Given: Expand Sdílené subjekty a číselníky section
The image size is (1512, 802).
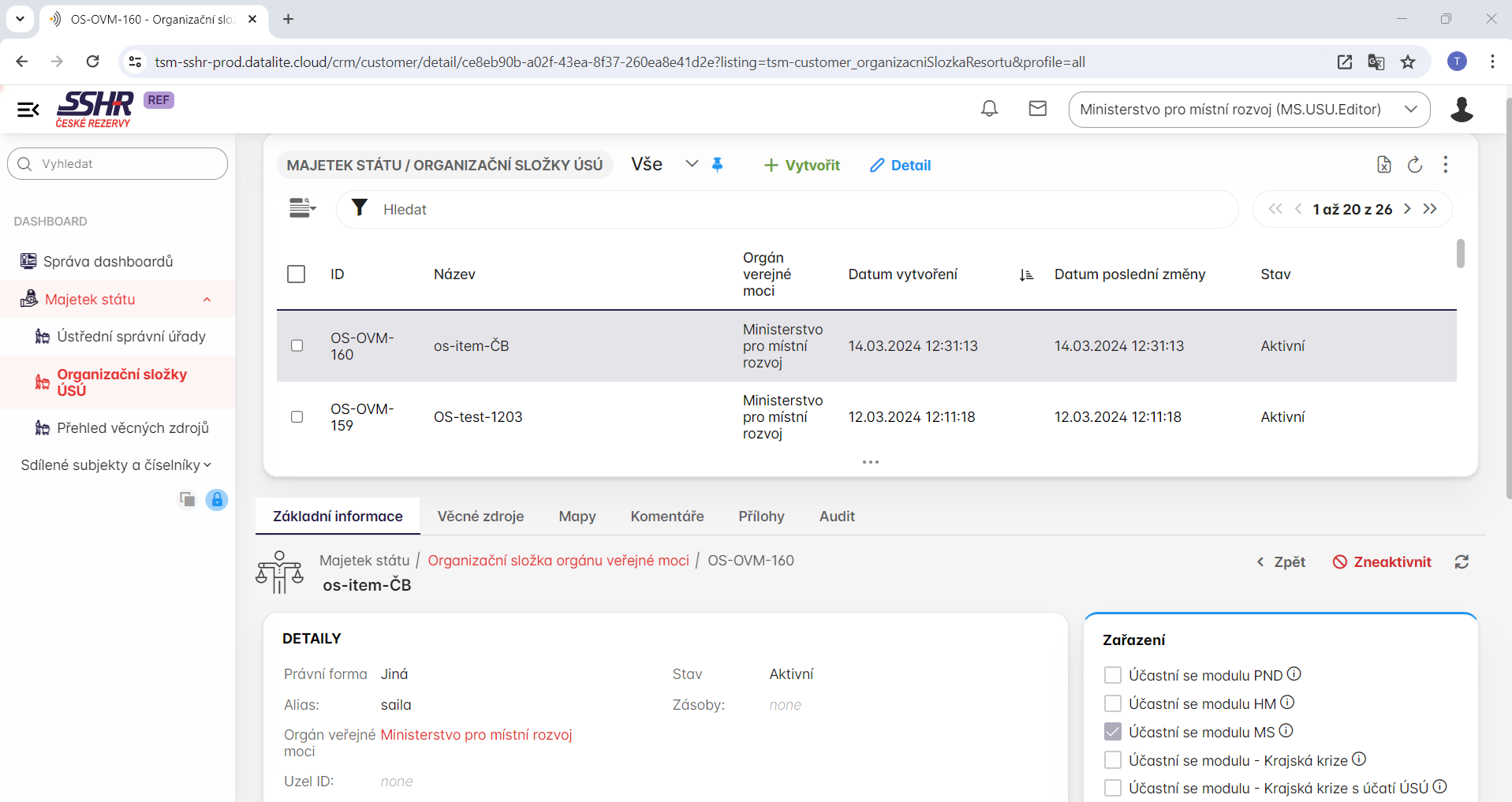Looking at the screenshot, I should [116, 465].
